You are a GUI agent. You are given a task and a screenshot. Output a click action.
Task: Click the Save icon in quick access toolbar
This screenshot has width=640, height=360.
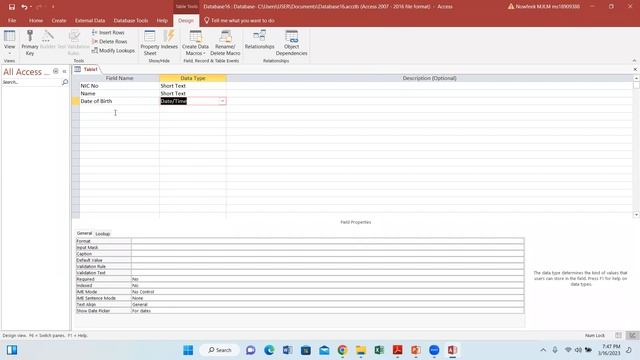(x=12, y=7)
